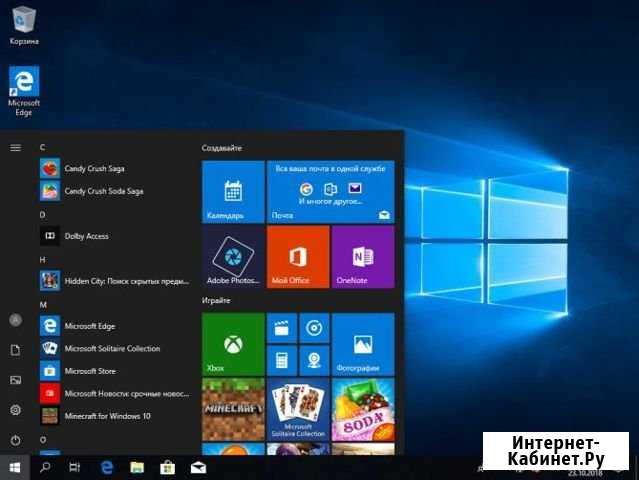639x480 pixels.
Task: Open the Calculator small tile
Action: 282,361
